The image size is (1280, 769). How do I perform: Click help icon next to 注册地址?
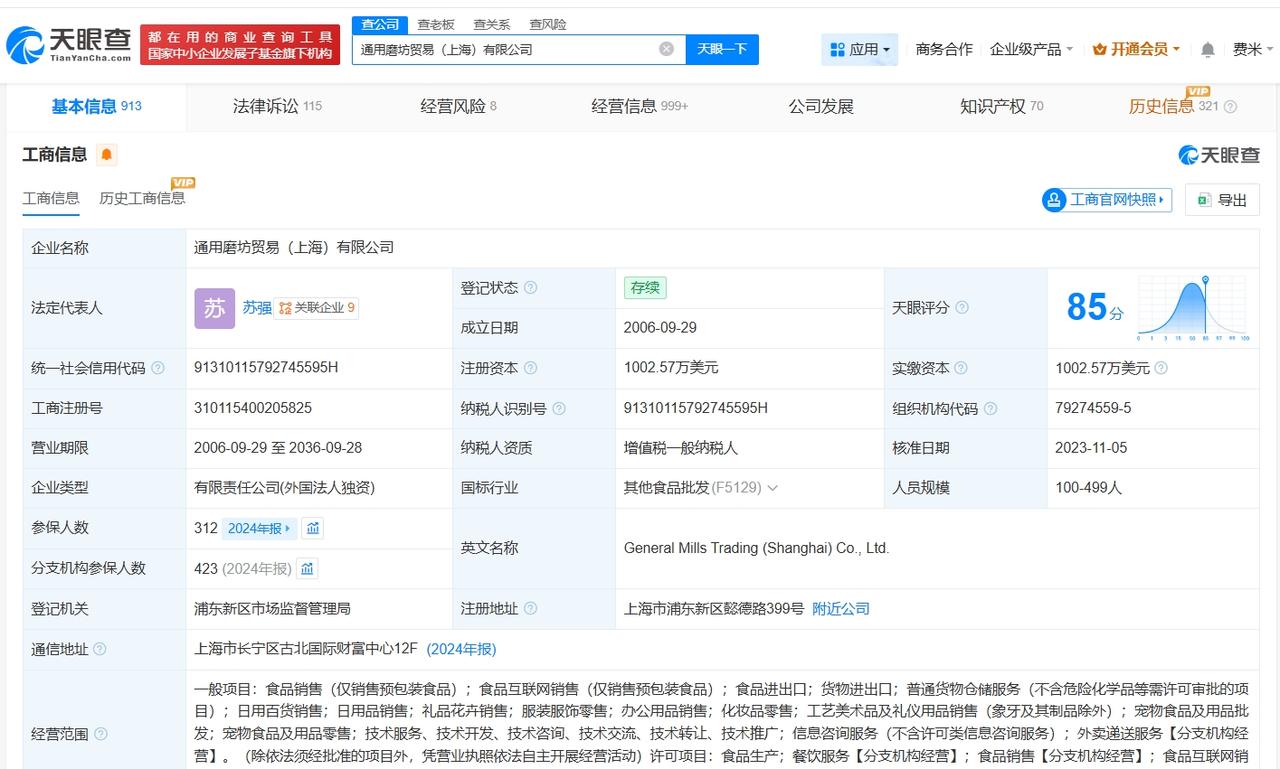pyautogui.click(x=530, y=608)
